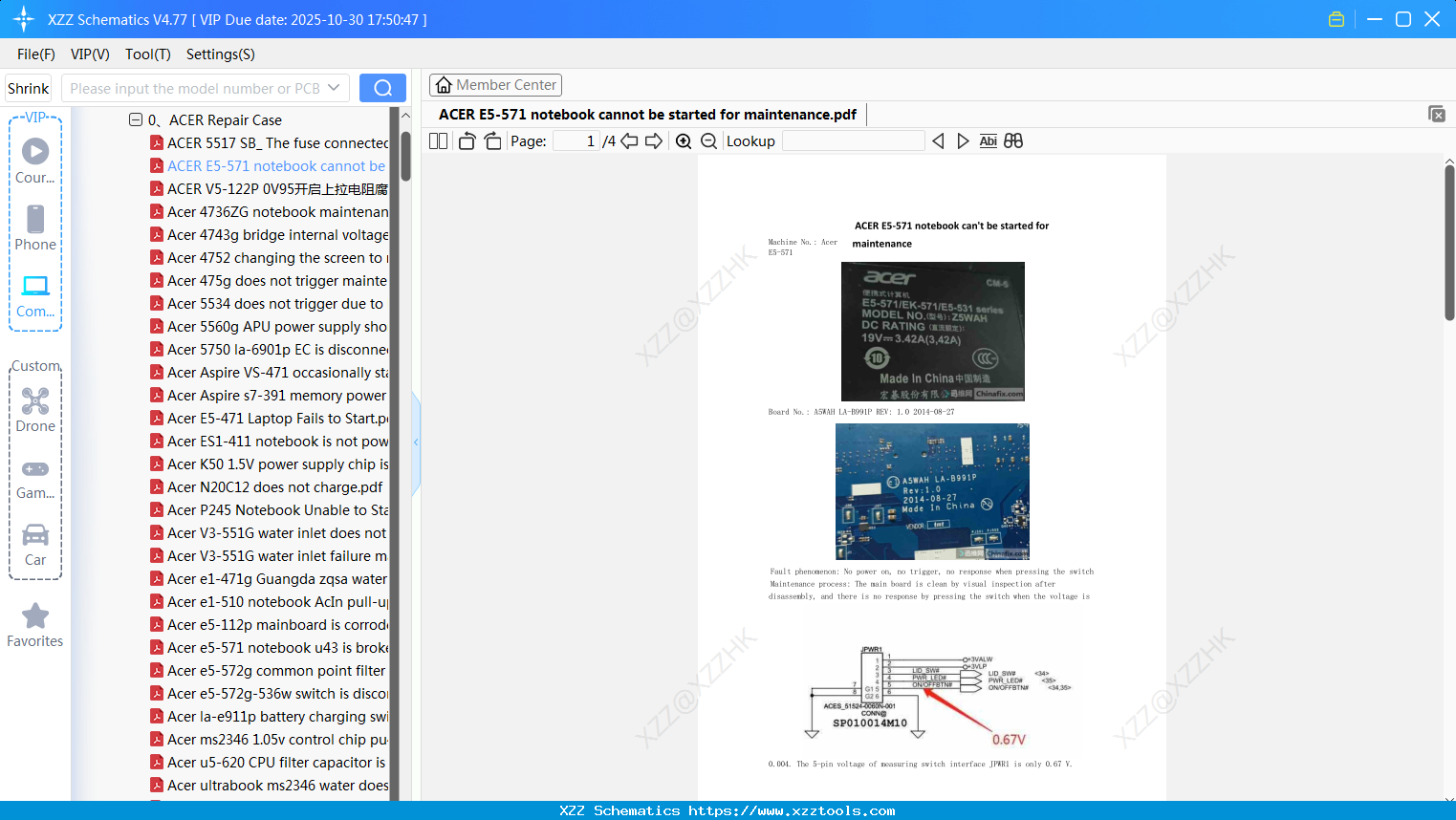This screenshot has height=820, width=1456.
Task: Rotate the page clockwise
Action: point(492,141)
